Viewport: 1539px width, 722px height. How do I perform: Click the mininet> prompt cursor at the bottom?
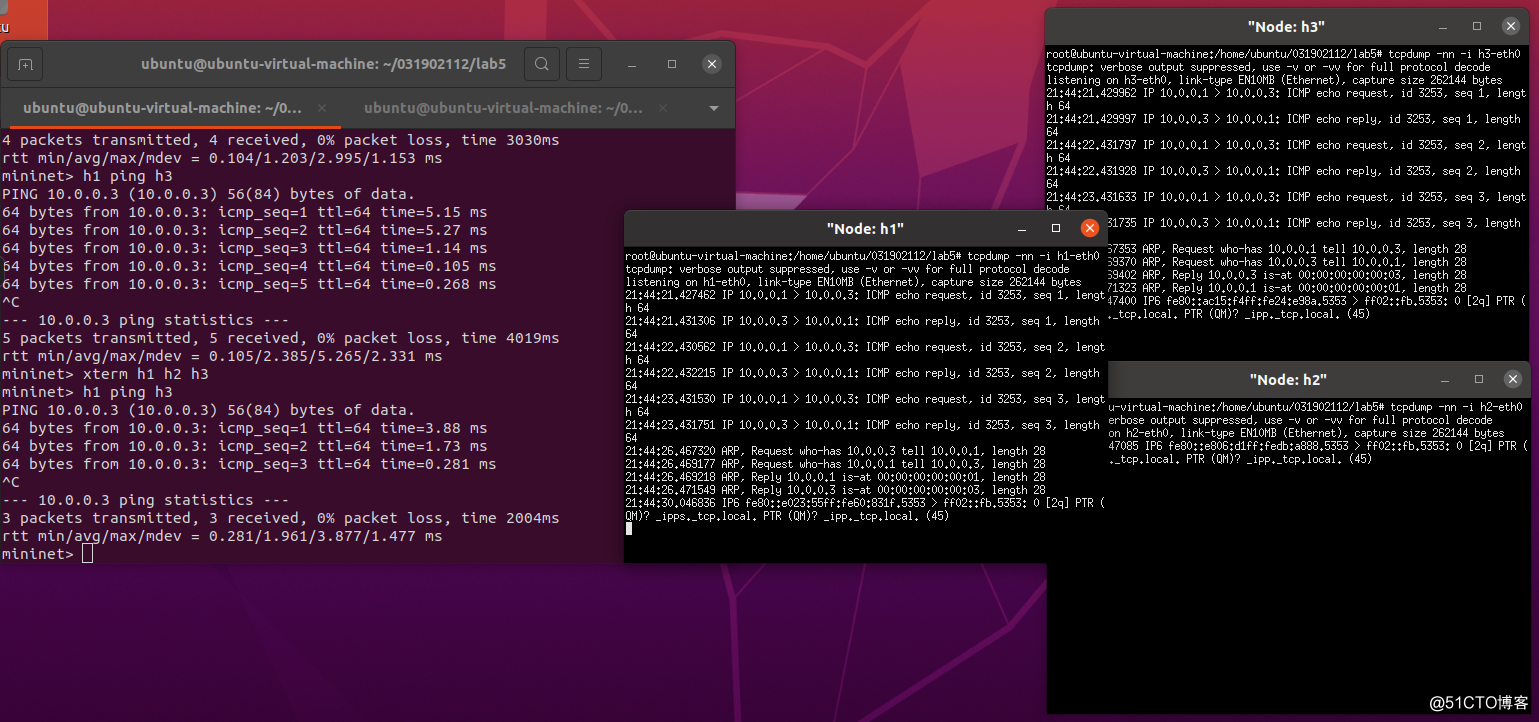coord(87,554)
